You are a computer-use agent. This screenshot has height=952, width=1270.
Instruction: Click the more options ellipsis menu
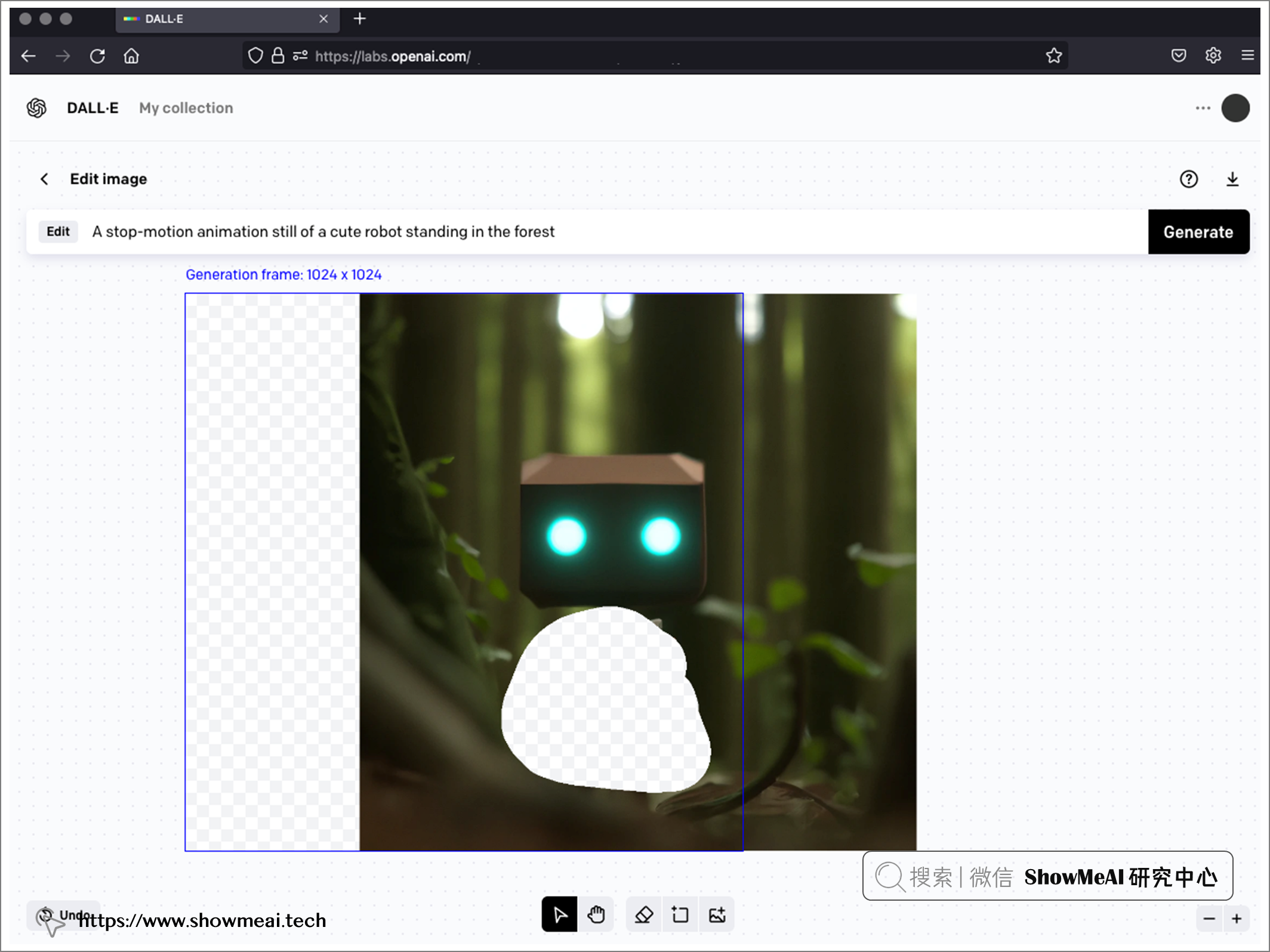click(1203, 108)
